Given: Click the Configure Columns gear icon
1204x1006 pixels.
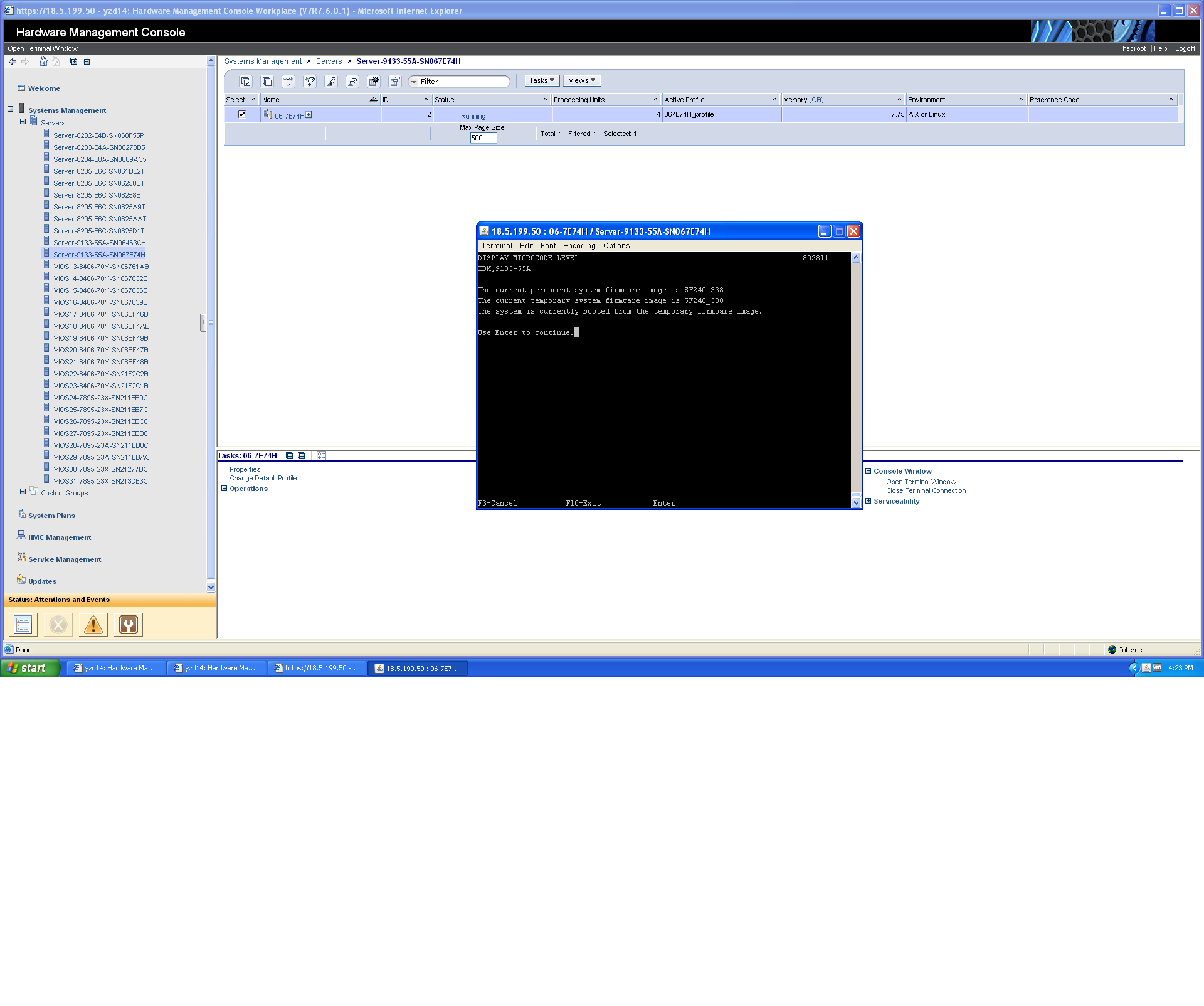Looking at the screenshot, I should tap(374, 82).
